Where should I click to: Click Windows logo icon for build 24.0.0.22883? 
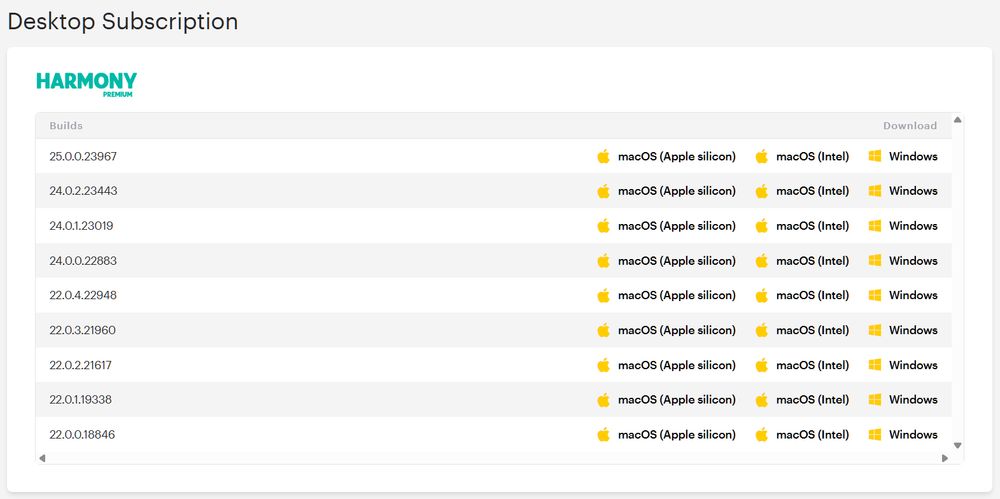(875, 260)
